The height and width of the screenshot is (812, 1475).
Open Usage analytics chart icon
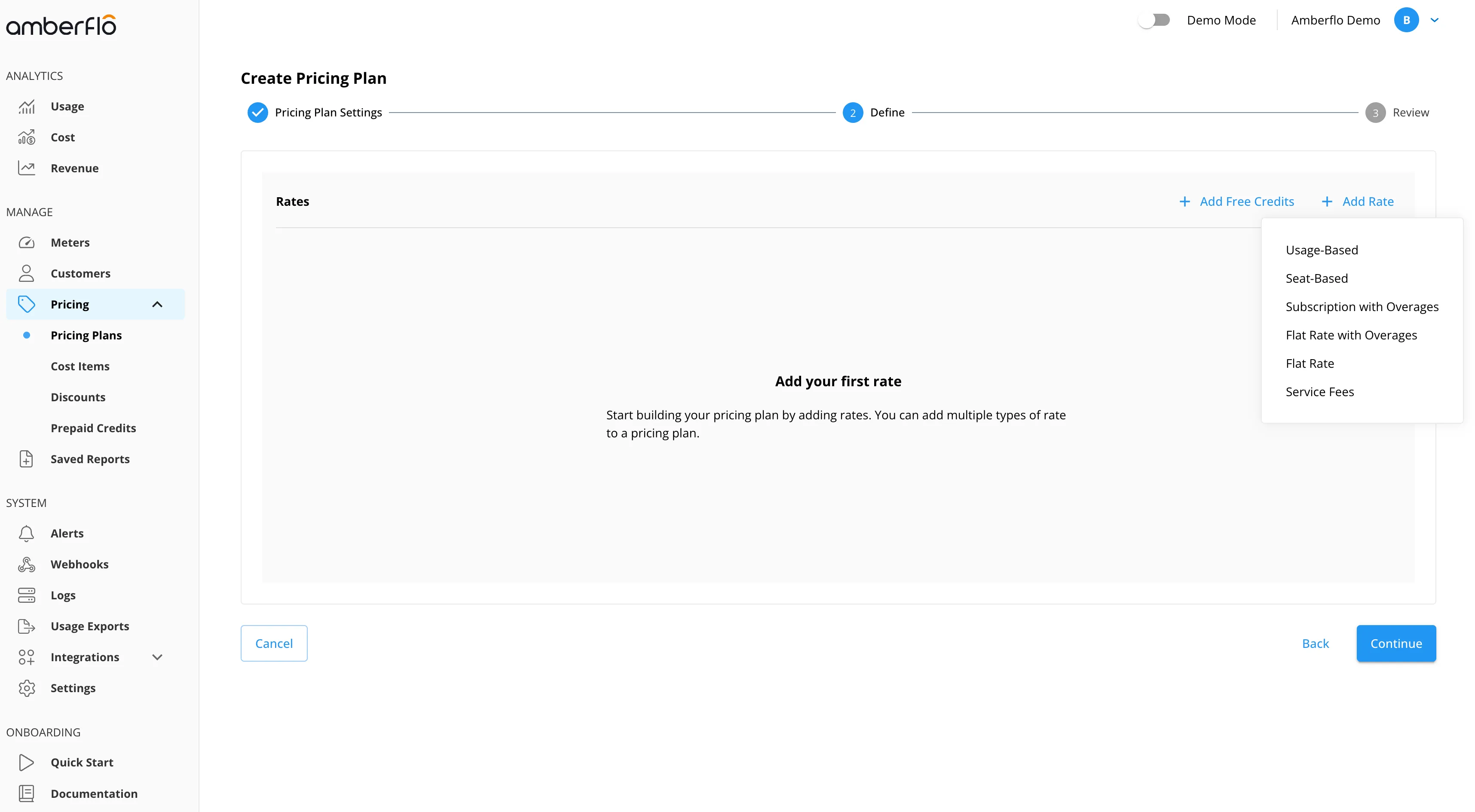(26, 107)
